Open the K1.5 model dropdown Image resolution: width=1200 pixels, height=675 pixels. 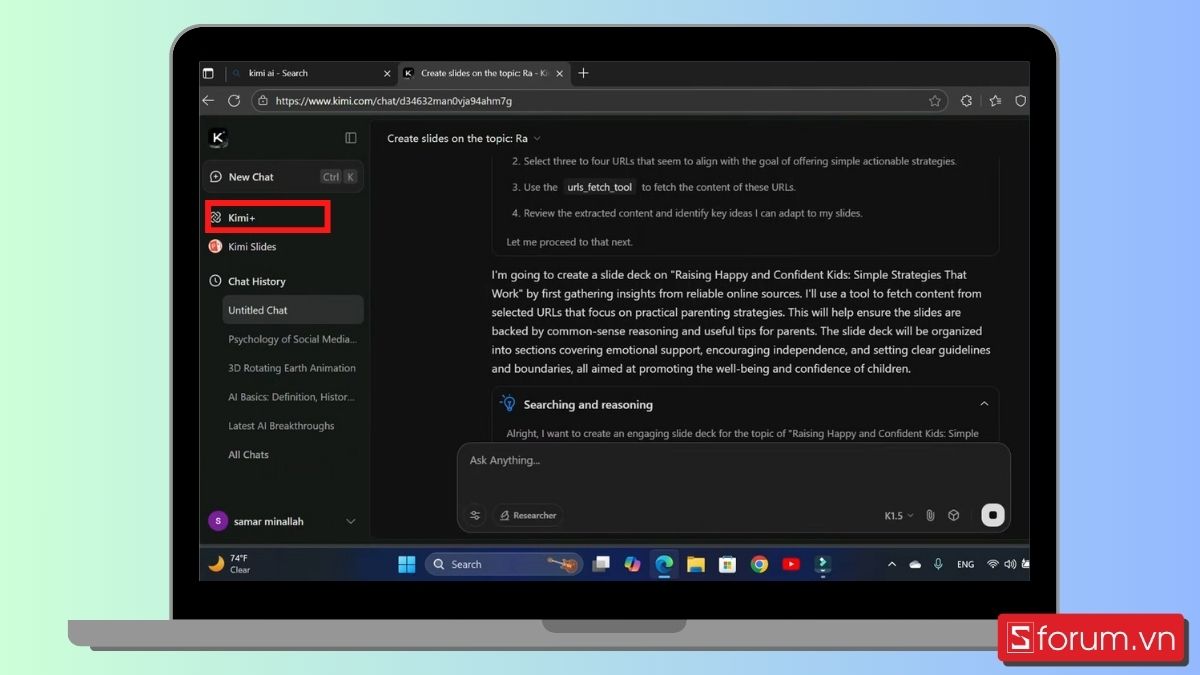point(899,516)
